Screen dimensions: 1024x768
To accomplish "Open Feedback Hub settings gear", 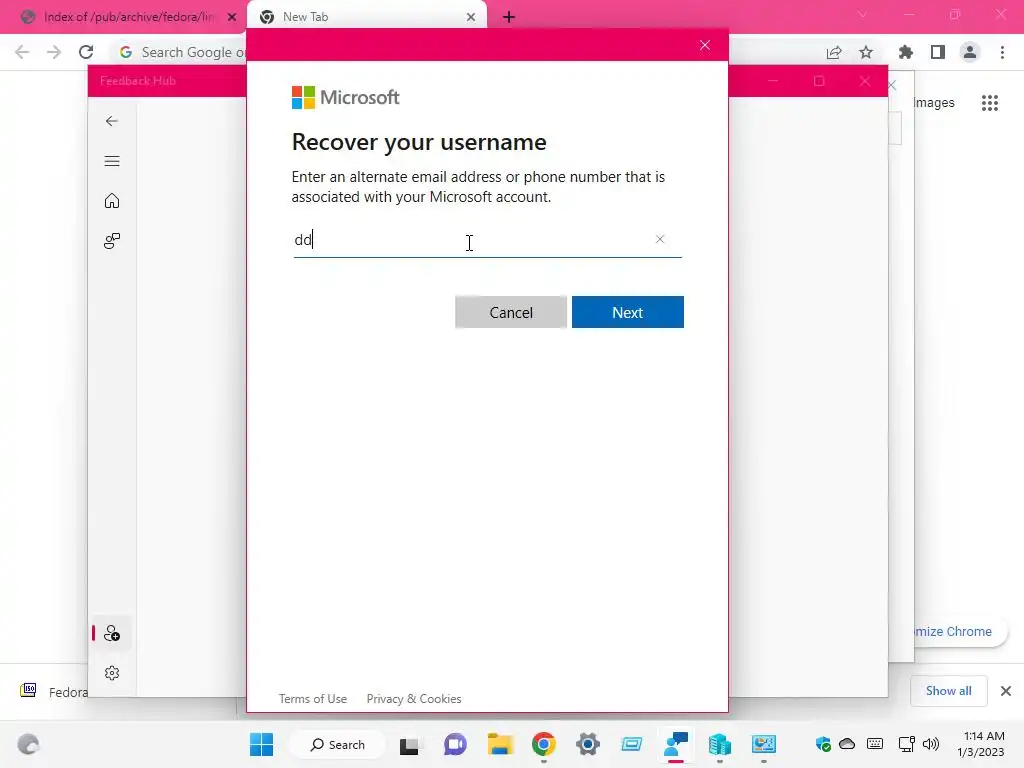I will [x=112, y=673].
